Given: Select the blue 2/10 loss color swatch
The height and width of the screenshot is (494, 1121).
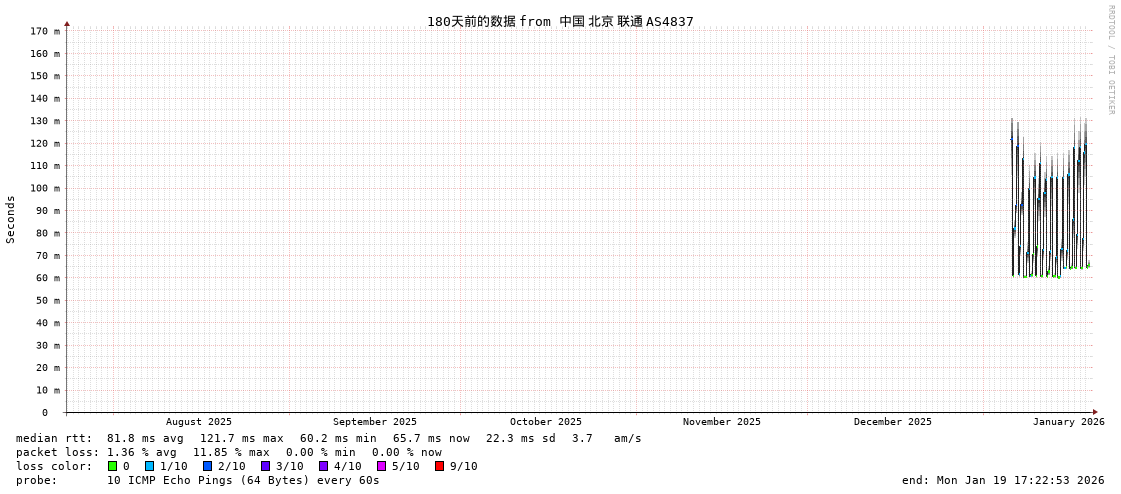Looking at the screenshot, I should tap(207, 466).
